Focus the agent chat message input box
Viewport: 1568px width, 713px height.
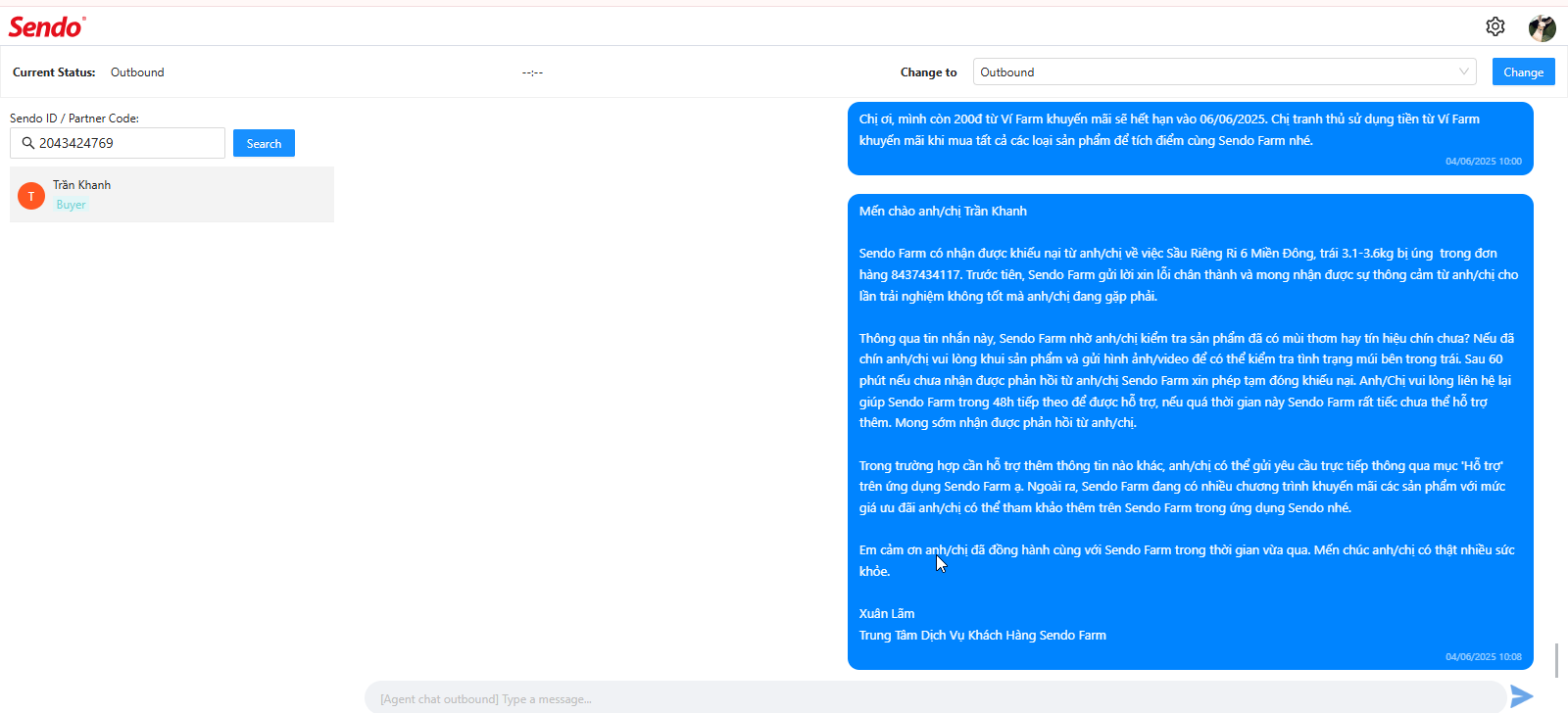[935, 698]
